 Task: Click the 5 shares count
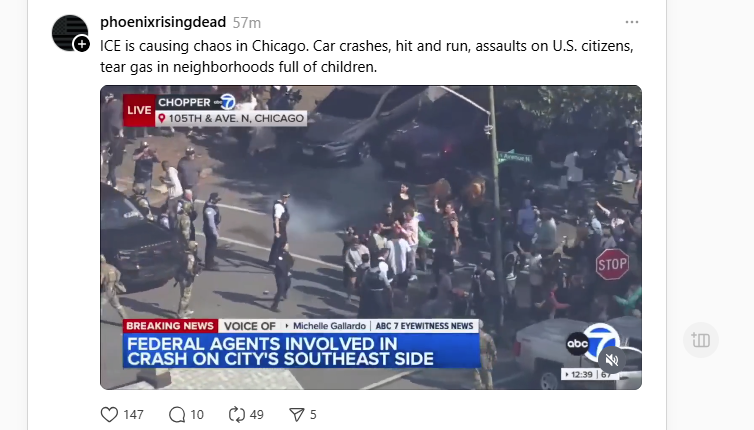click(x=313, y=415)
